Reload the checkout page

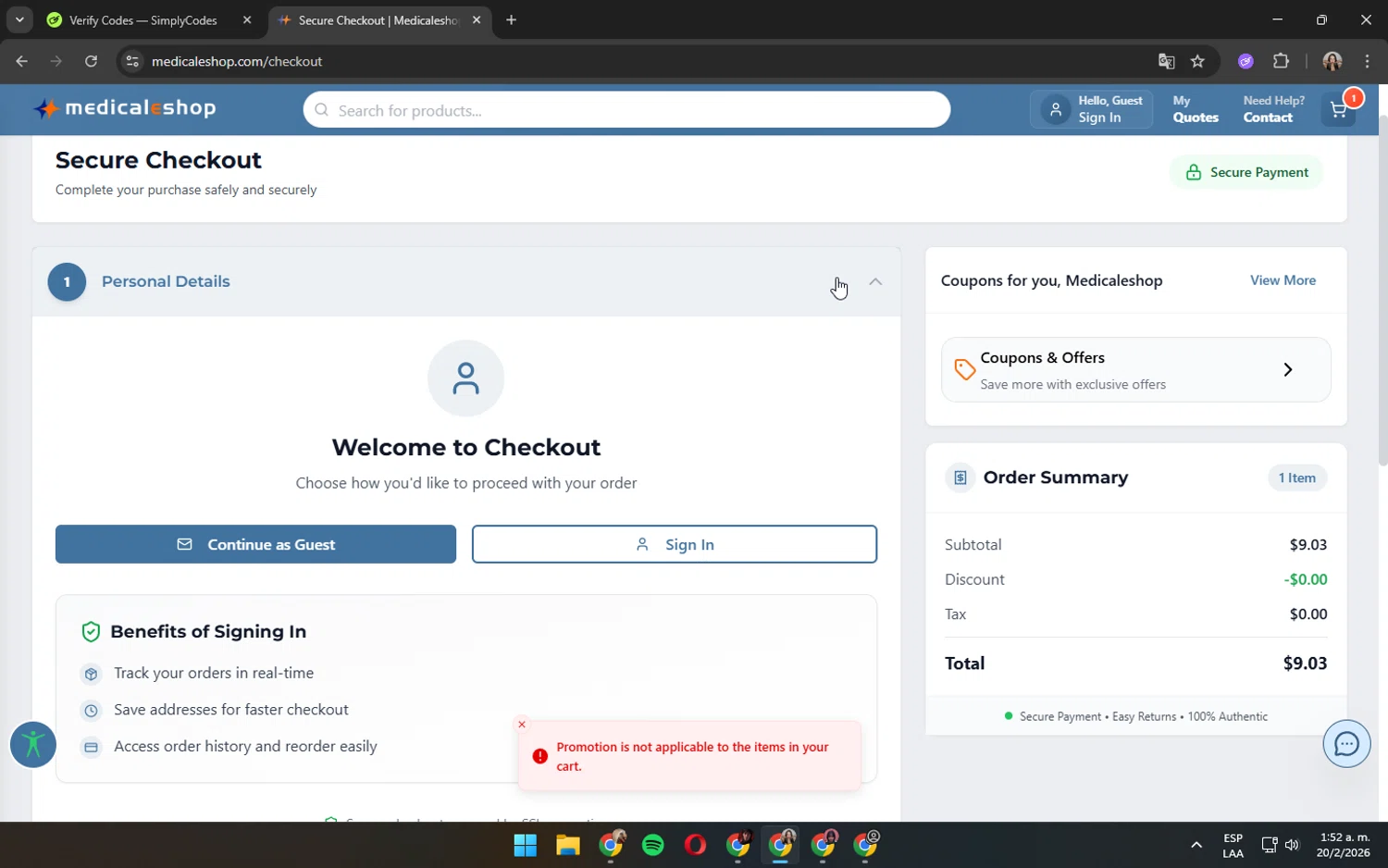click(x=91, y=61)
